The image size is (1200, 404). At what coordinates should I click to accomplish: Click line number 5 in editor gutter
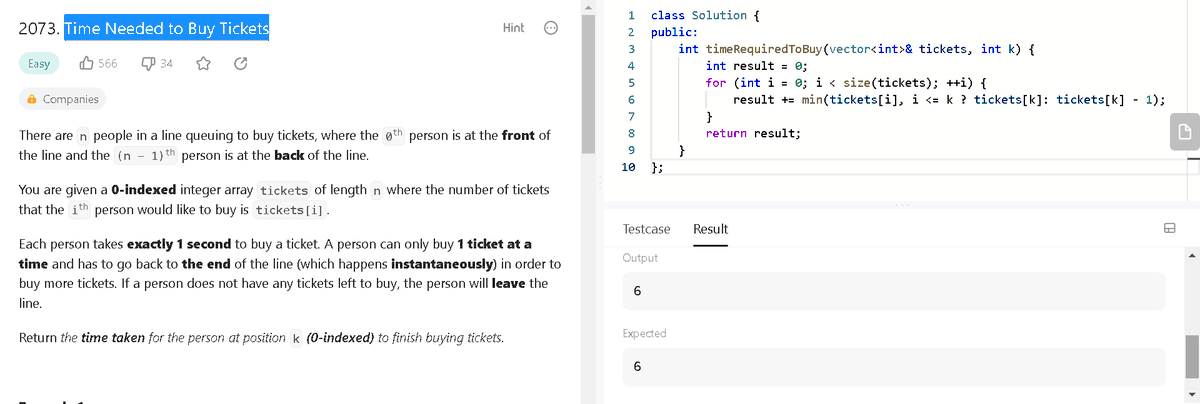click(x=631, y=82)
